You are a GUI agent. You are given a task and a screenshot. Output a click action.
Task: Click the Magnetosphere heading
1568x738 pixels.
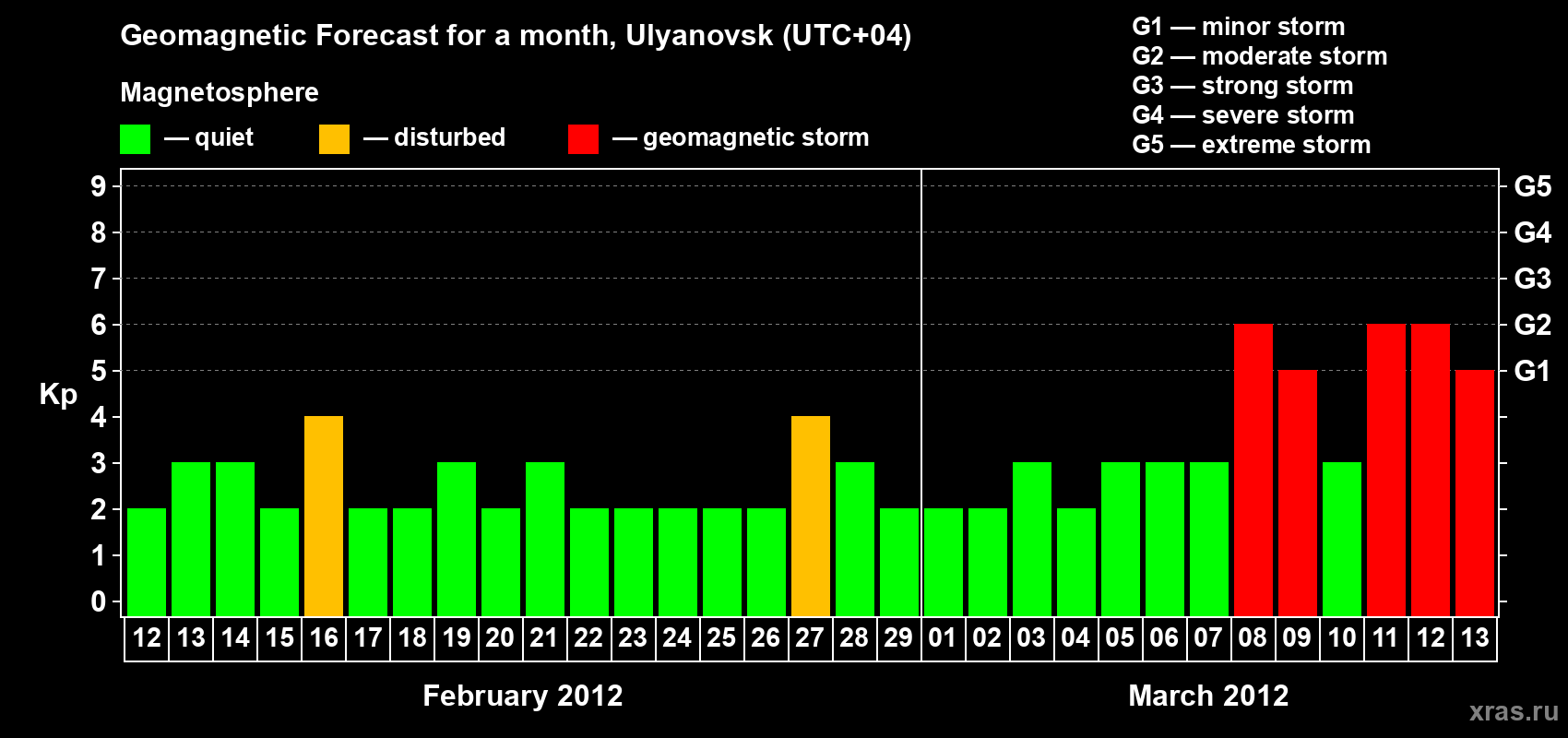[x=220, y=92]
